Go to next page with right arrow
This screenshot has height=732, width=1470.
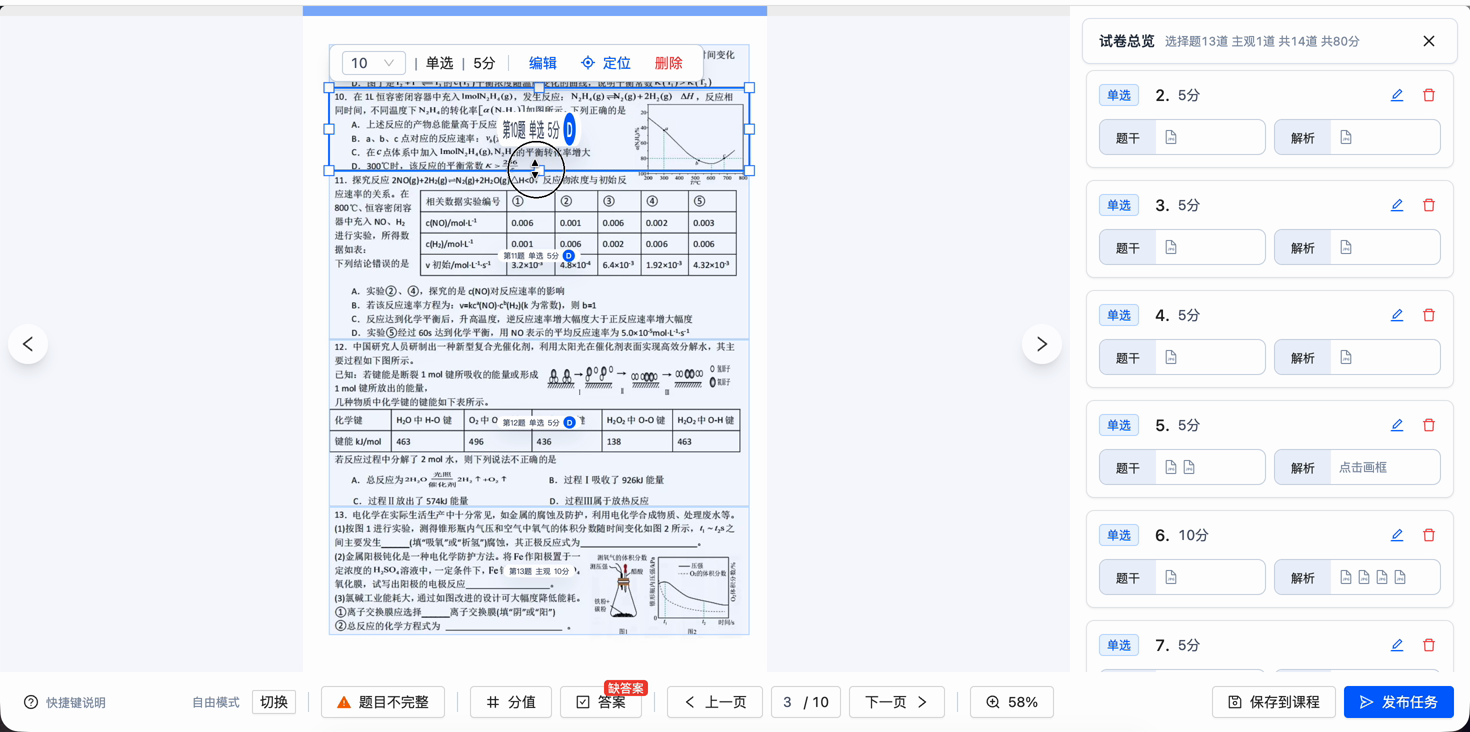pos(1041,344)
